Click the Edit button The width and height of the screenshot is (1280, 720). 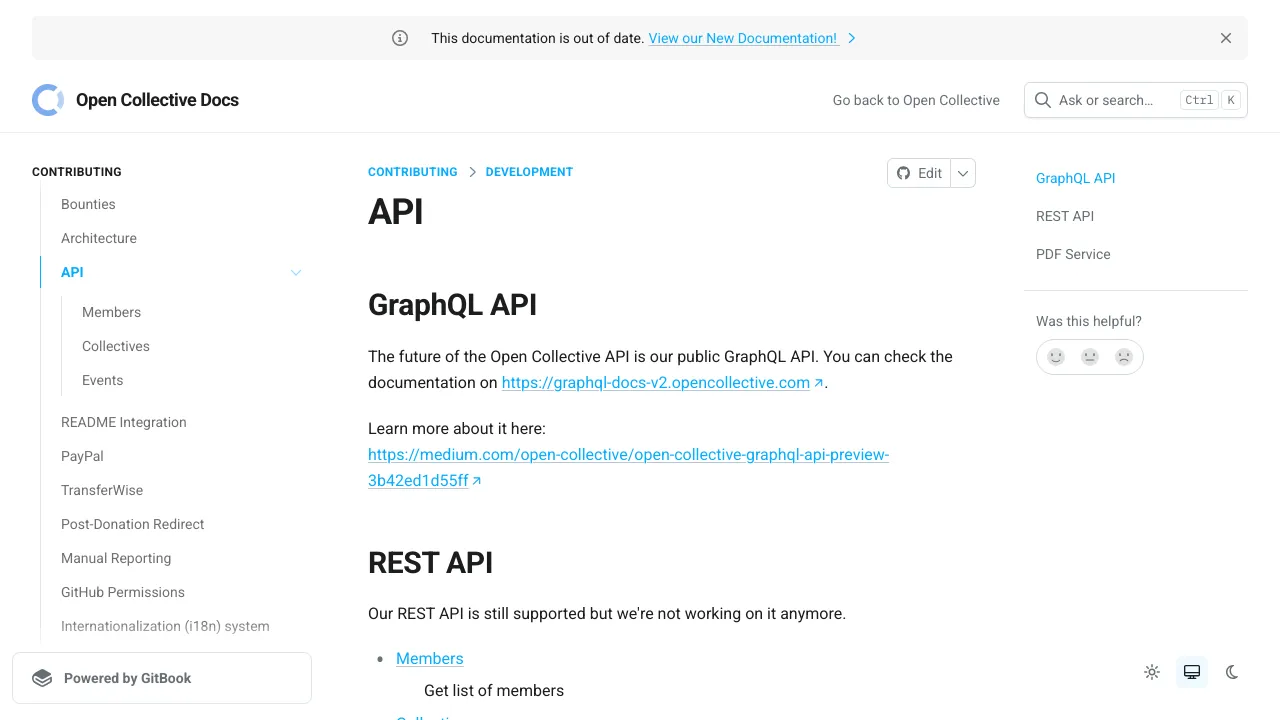pyautogui.click(x=919, y=173)
